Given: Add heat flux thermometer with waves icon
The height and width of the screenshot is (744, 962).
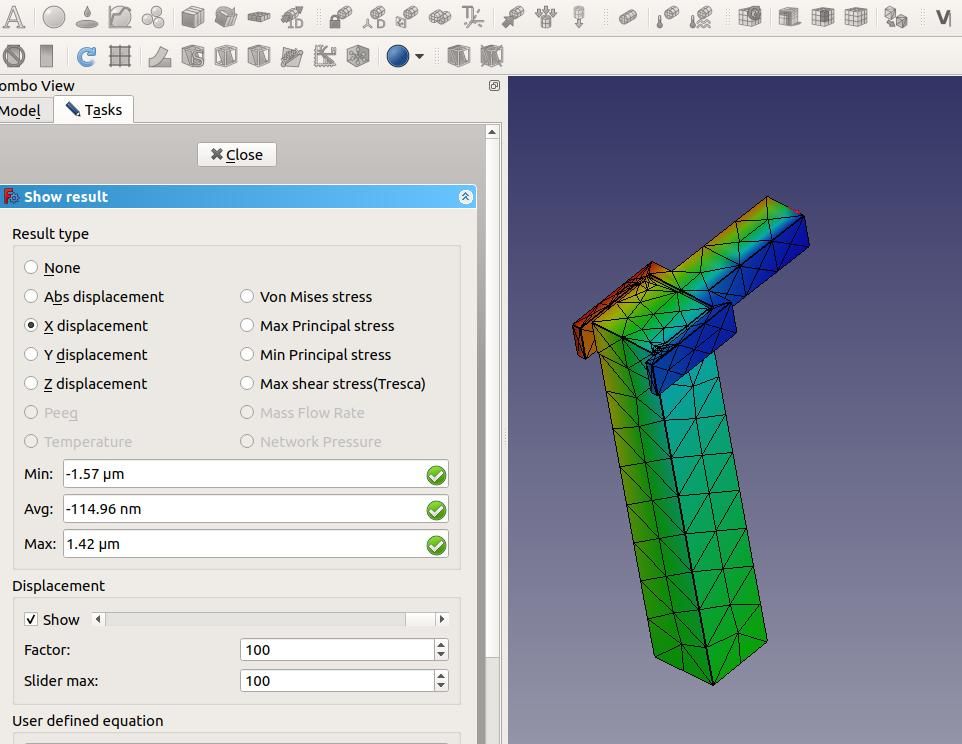Looking at the screenshot, I should [700, 17].
